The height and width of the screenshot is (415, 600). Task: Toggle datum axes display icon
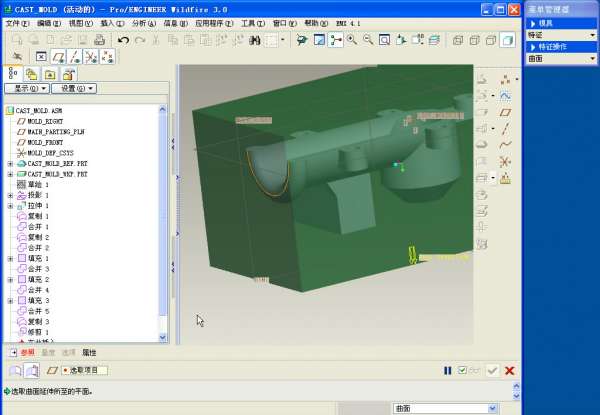point(75,57)
